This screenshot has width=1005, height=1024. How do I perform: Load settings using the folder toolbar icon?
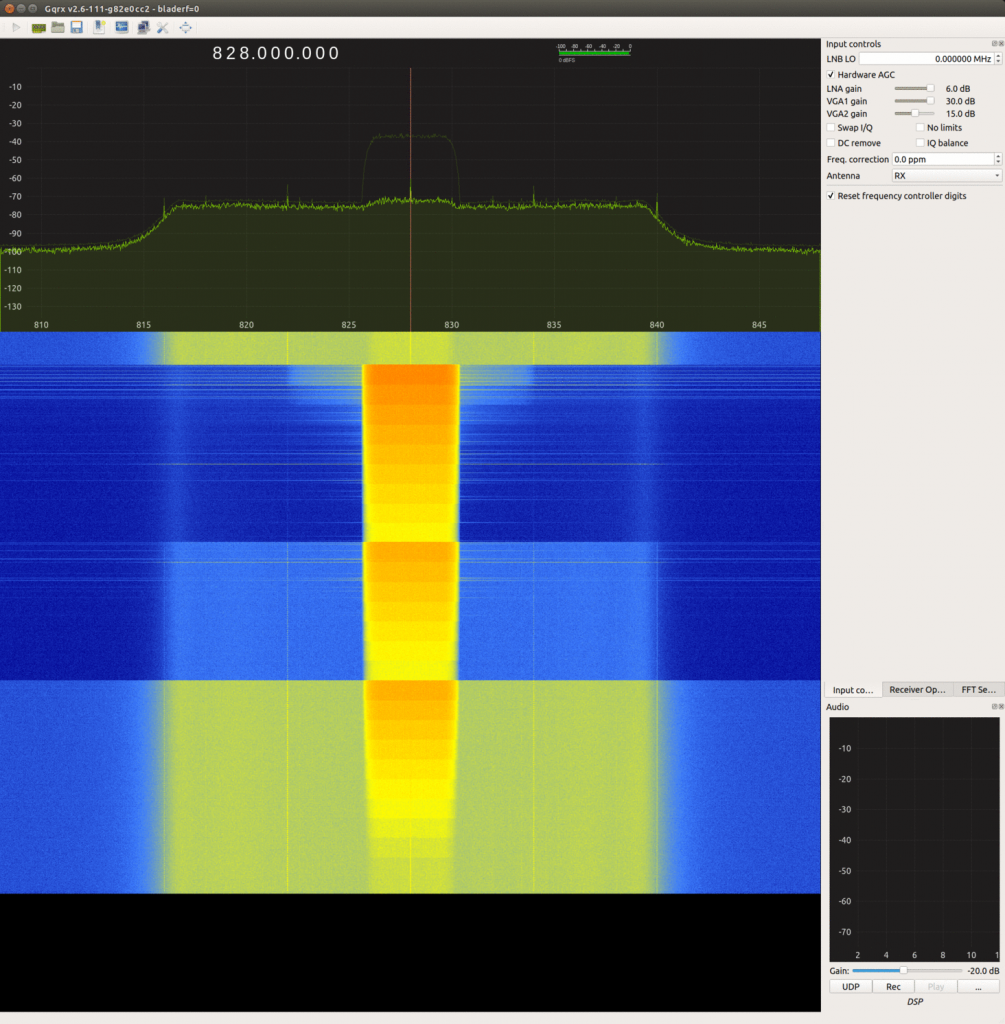(x=58, y=27)
